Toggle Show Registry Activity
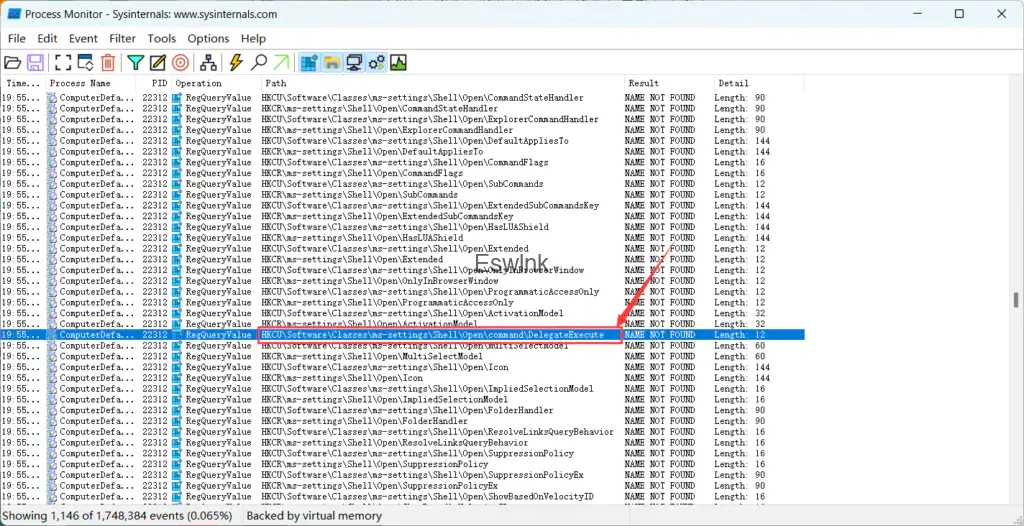Viewport: 1024px width, 526px height. [309, 63]
